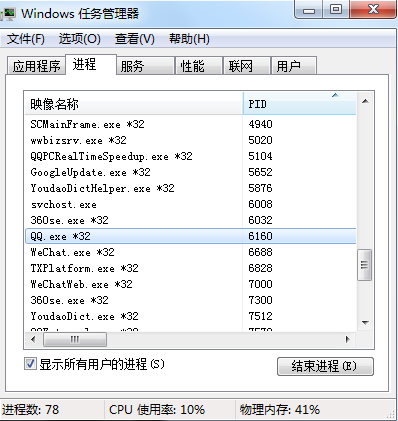Screen dimensions: 398x421
Task: Click PID value 7000
Action: coord(260,284)
